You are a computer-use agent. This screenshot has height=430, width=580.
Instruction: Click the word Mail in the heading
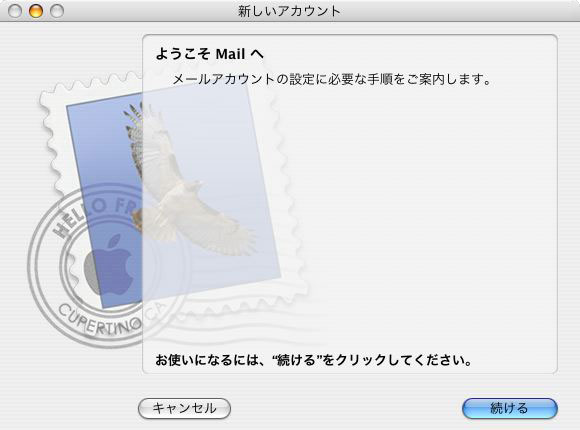point(230,54)
